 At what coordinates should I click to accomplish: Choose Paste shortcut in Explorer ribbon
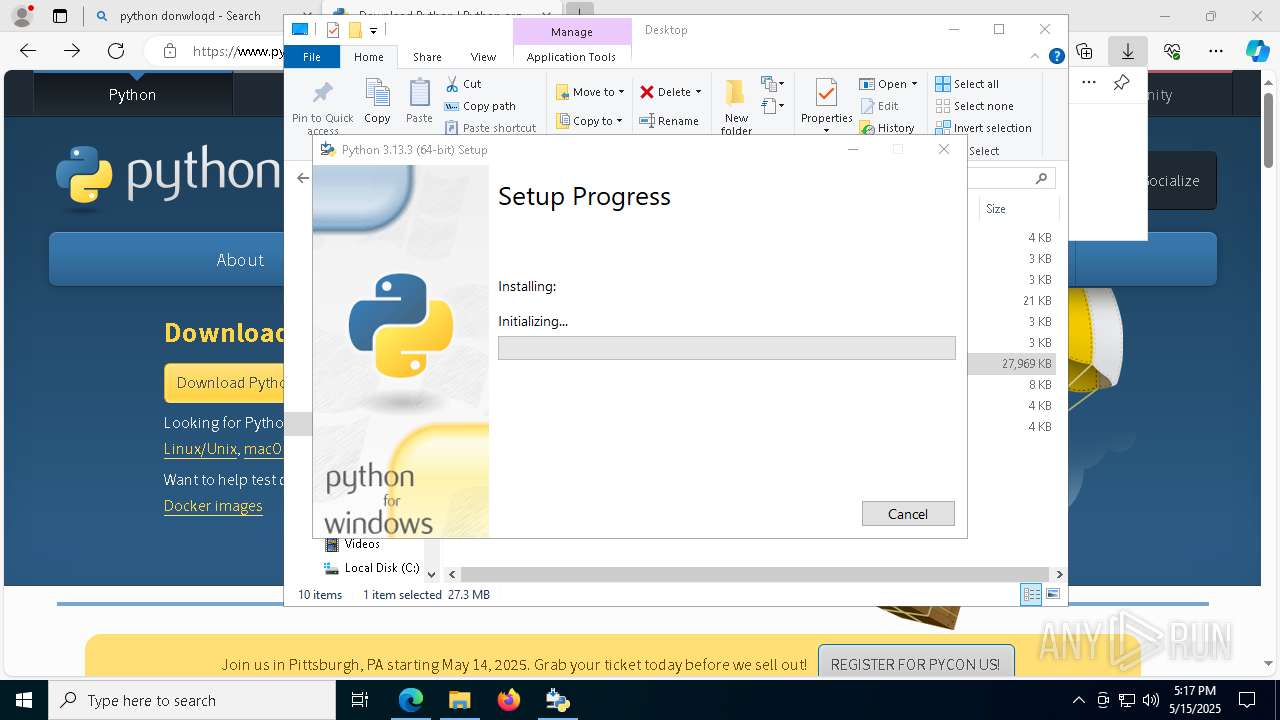(490, 128)
